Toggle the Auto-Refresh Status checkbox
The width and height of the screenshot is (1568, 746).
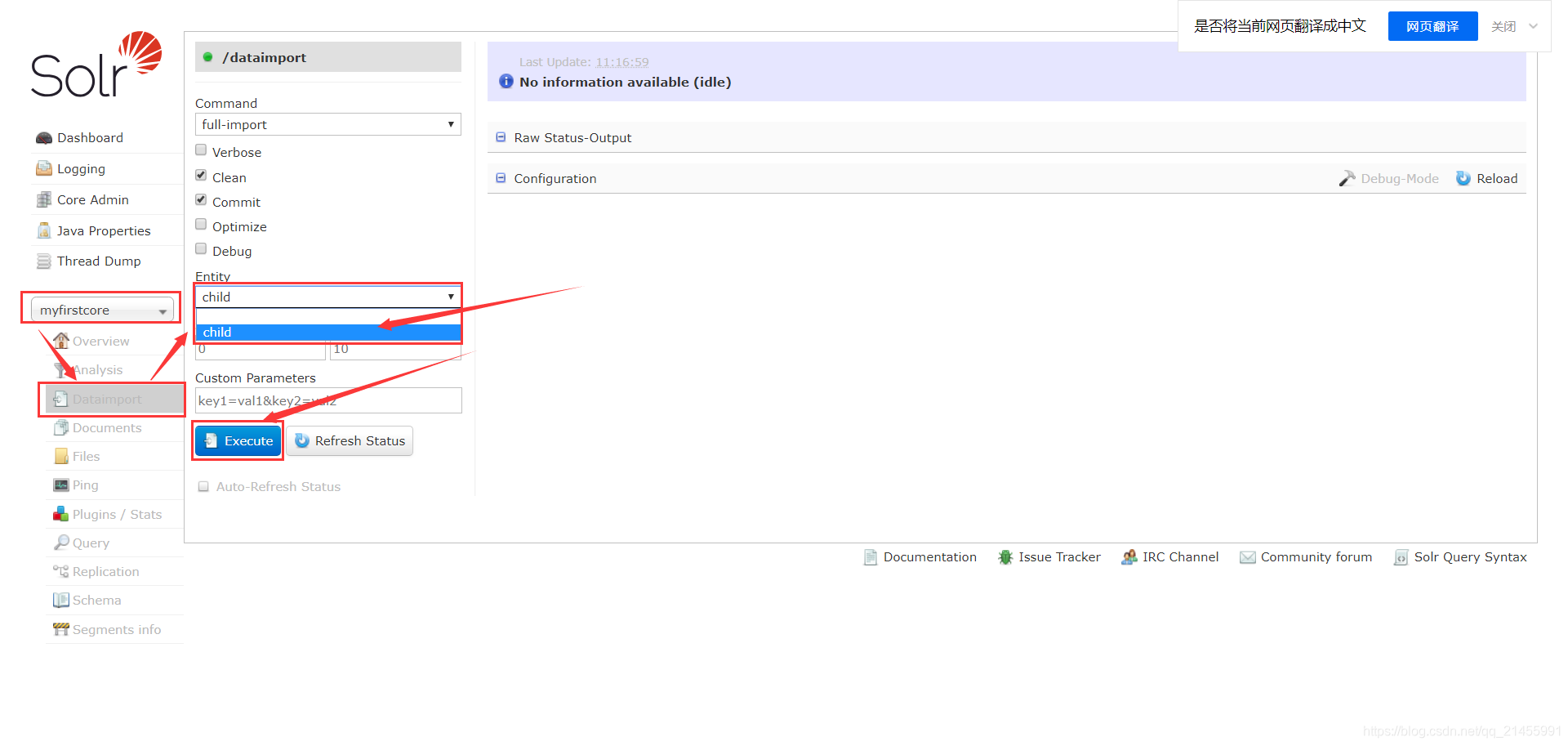coord(203,486)
